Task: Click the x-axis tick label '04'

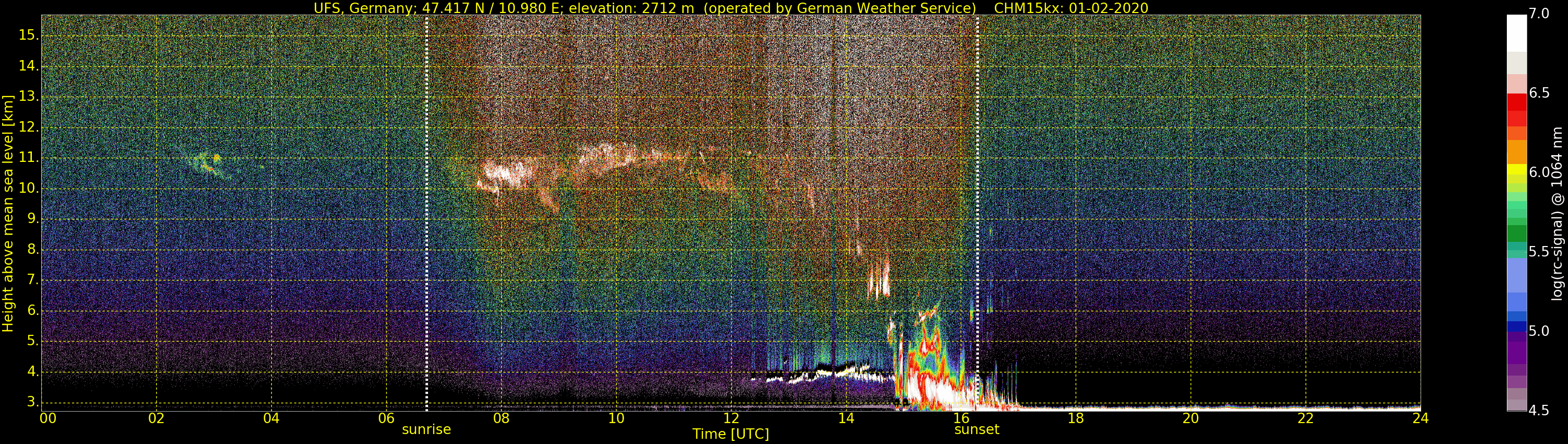Action: (x=271, y=418)
